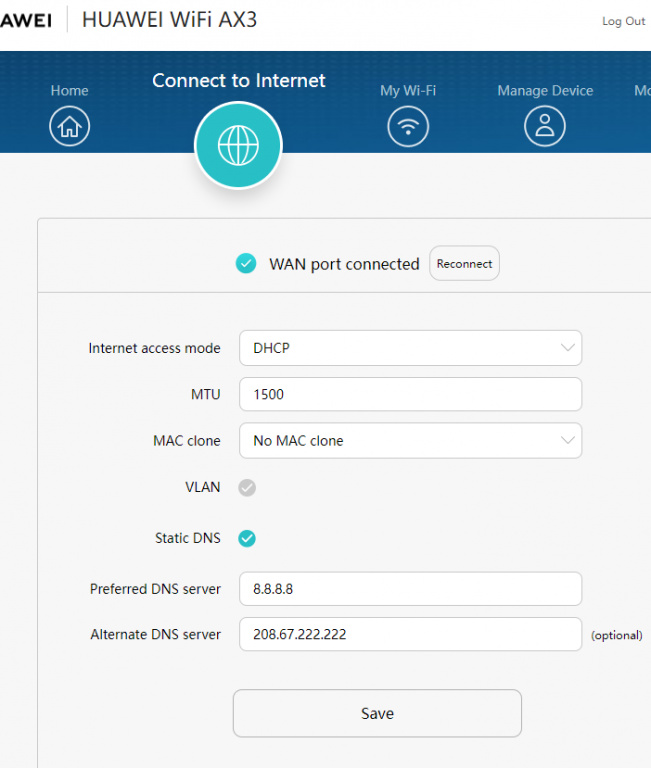Click the Log Out link
Image resolution: width=651 pixels, height=768 pixels.
coord(623,21)
